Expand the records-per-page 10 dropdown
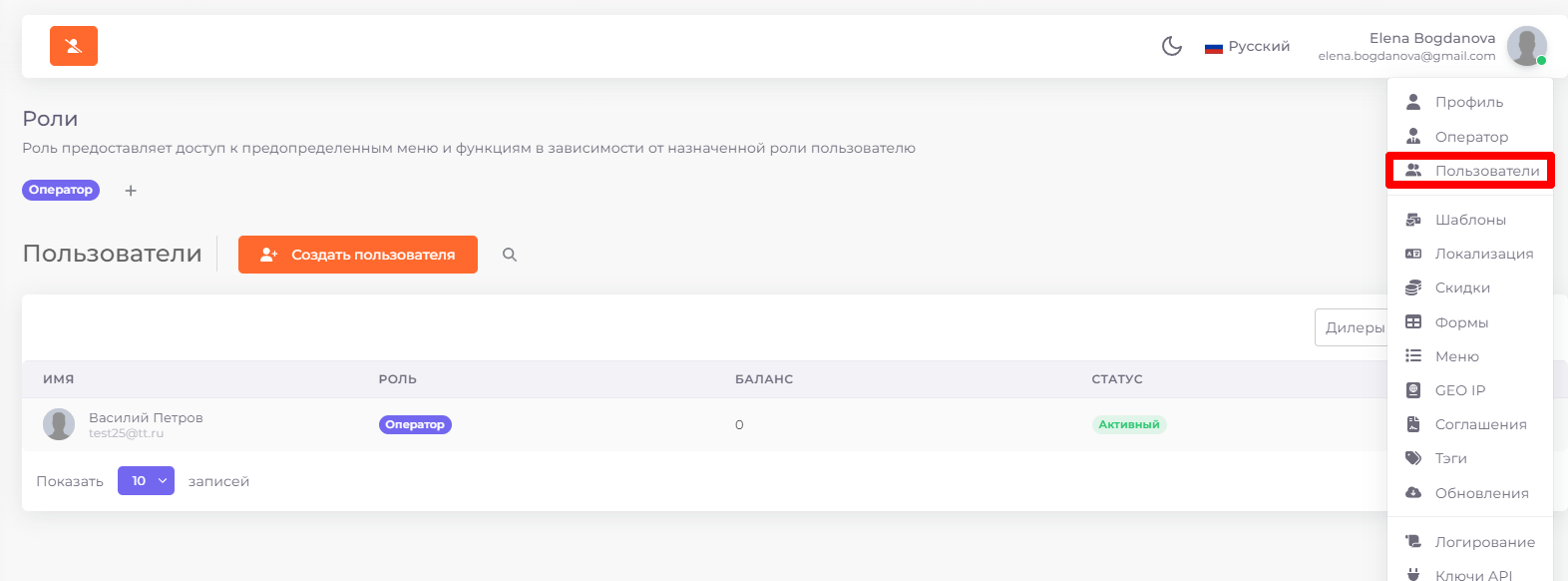 (146, 481)
